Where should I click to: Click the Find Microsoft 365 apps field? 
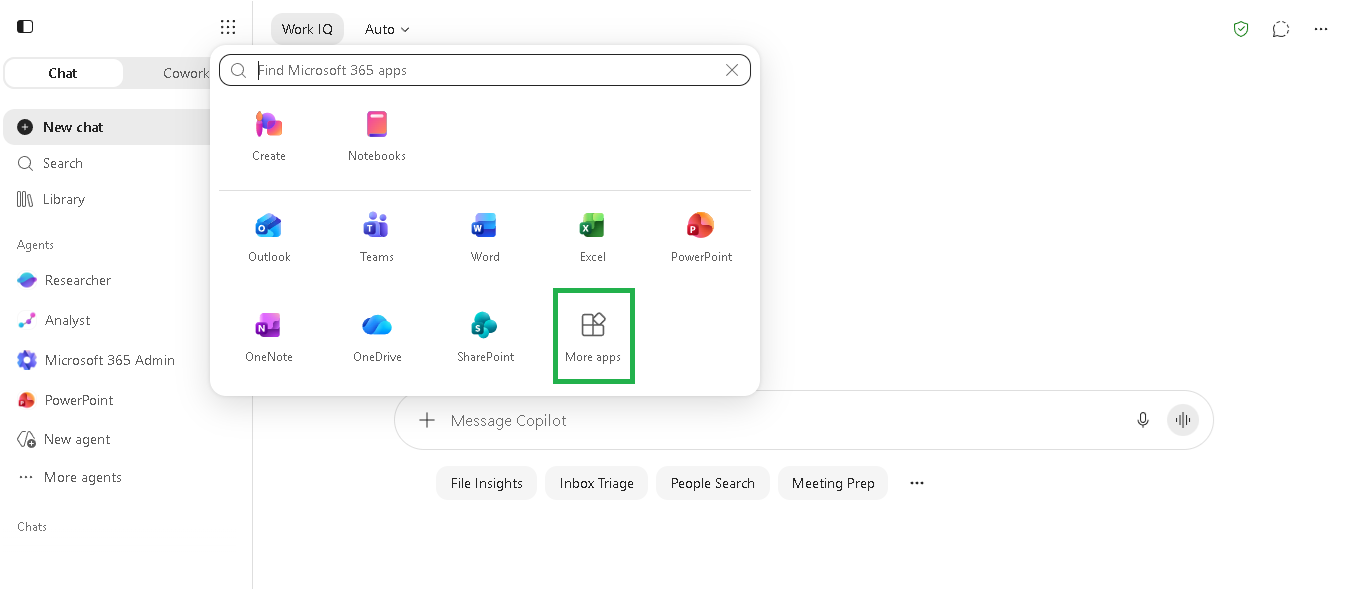pos(485,70)
